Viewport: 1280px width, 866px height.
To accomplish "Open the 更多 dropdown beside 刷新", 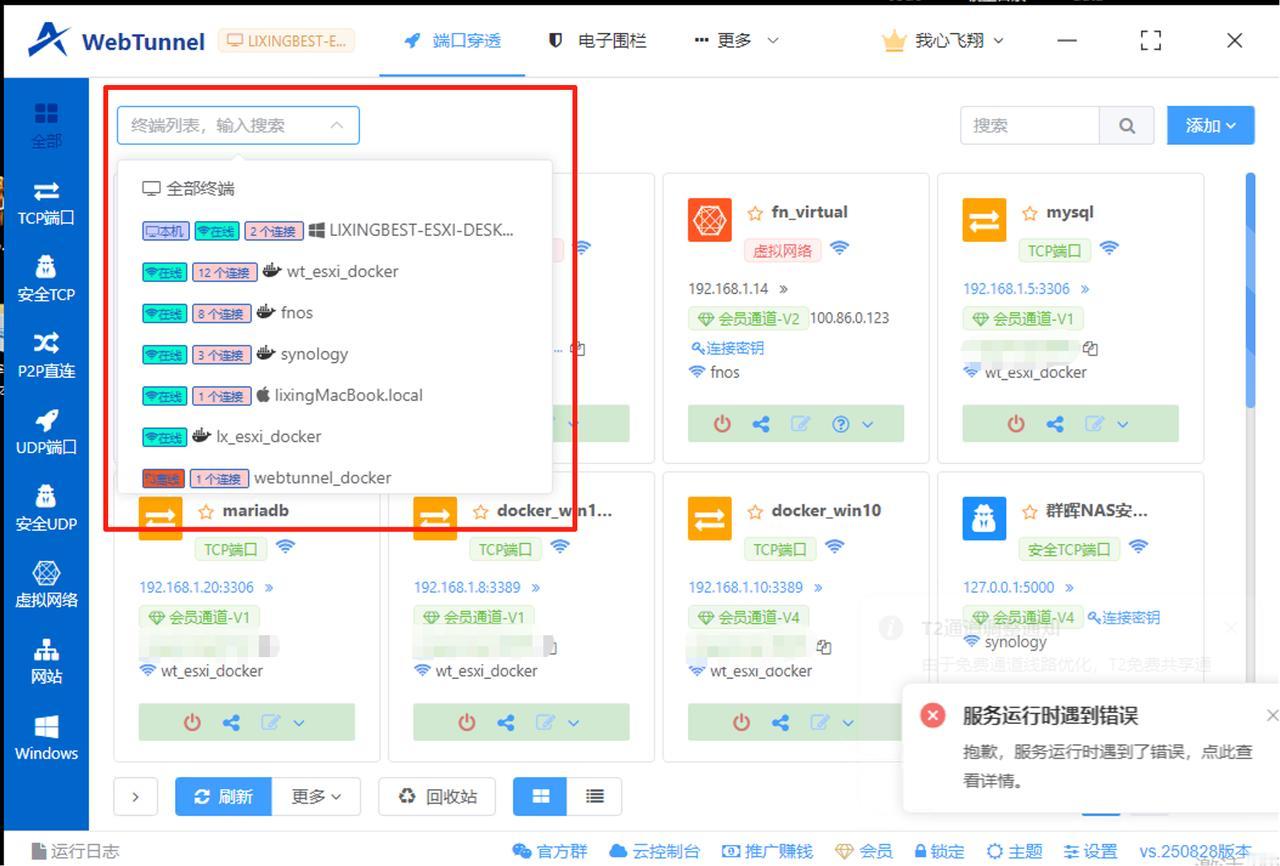I will pyautogui.click(x=316, y=796).
